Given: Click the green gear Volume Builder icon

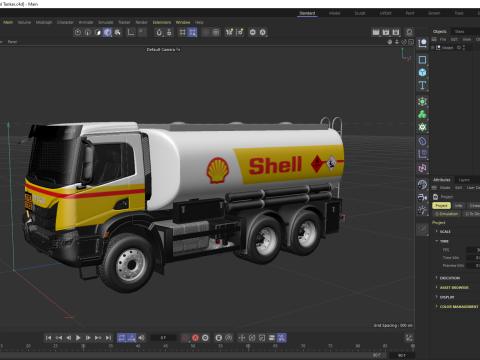Looking at the screenshot, I should coord(422,127).
